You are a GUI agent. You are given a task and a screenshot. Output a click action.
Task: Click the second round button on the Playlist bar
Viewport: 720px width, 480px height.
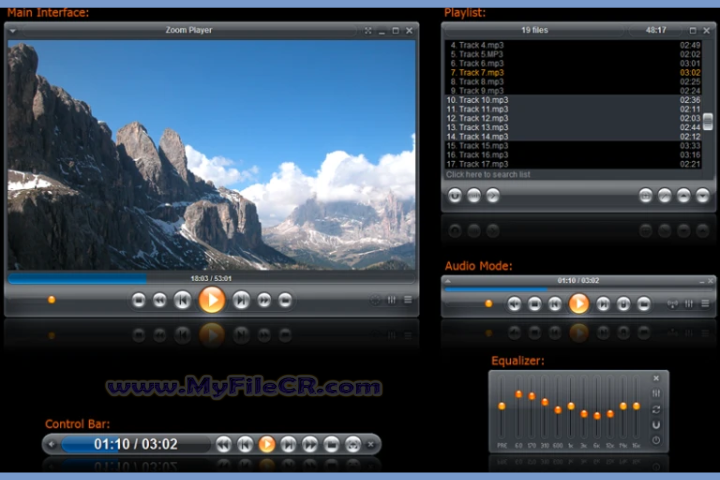(474, 196)
